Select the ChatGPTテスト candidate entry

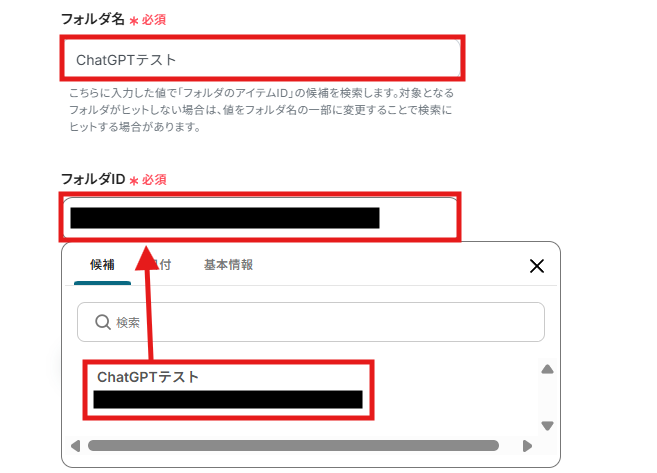pos(228,390)
